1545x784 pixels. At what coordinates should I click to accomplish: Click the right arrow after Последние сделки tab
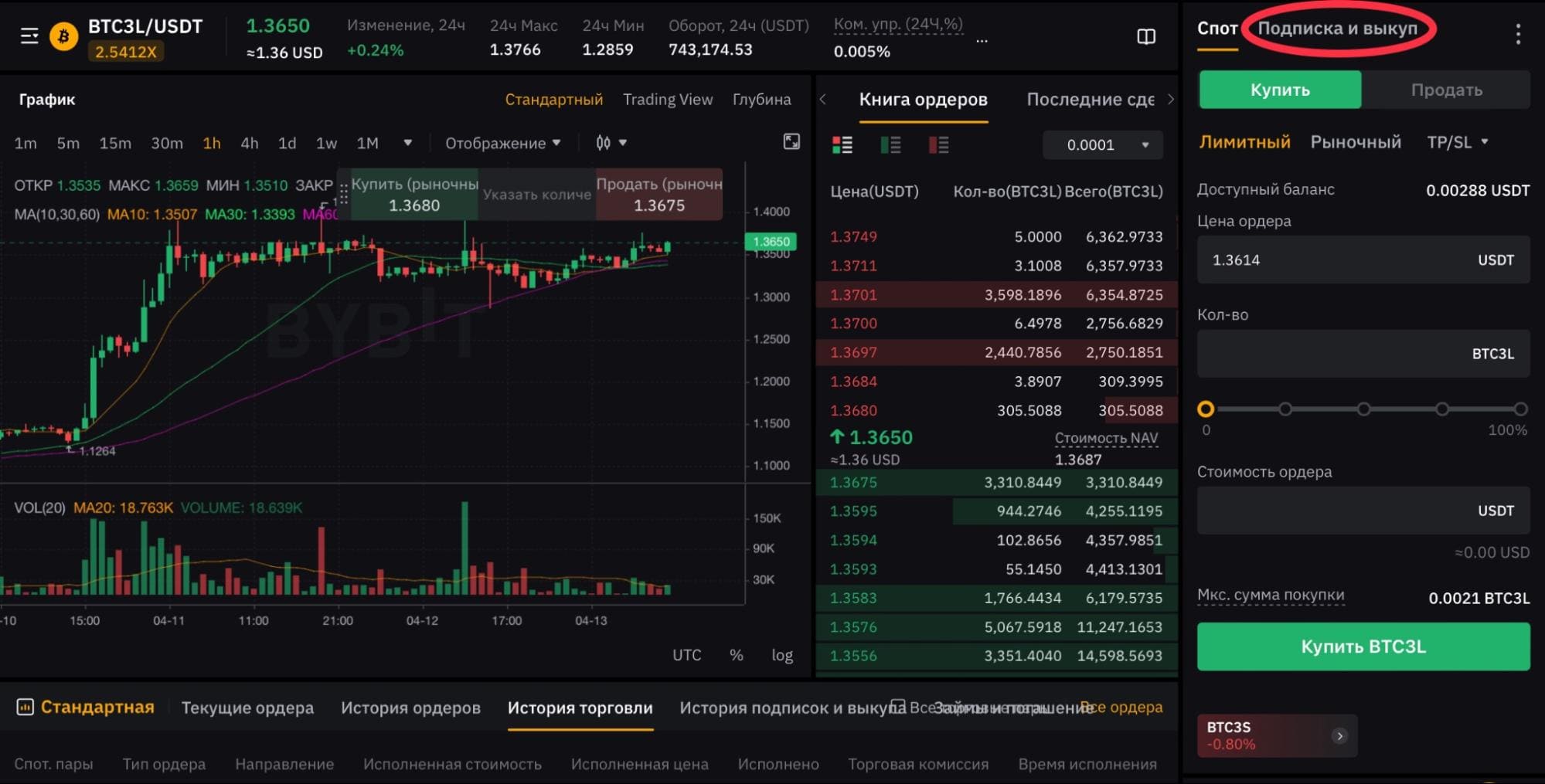click(1170, 100)
